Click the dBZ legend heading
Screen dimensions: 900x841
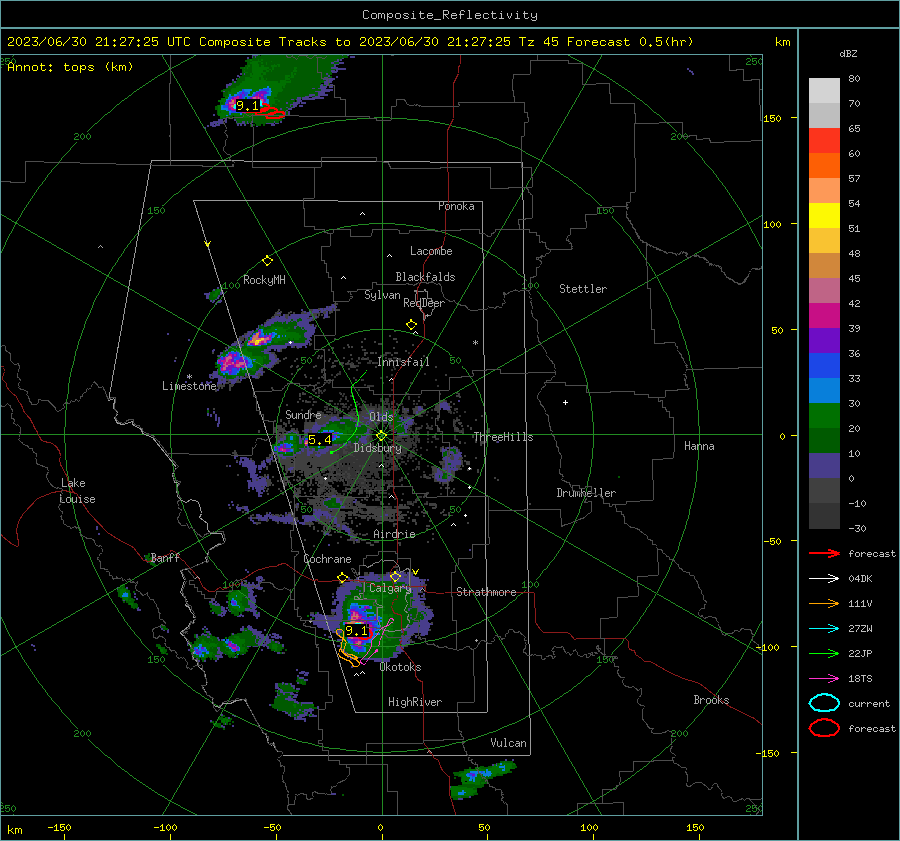pyautogui.click(x=848, y=54)
